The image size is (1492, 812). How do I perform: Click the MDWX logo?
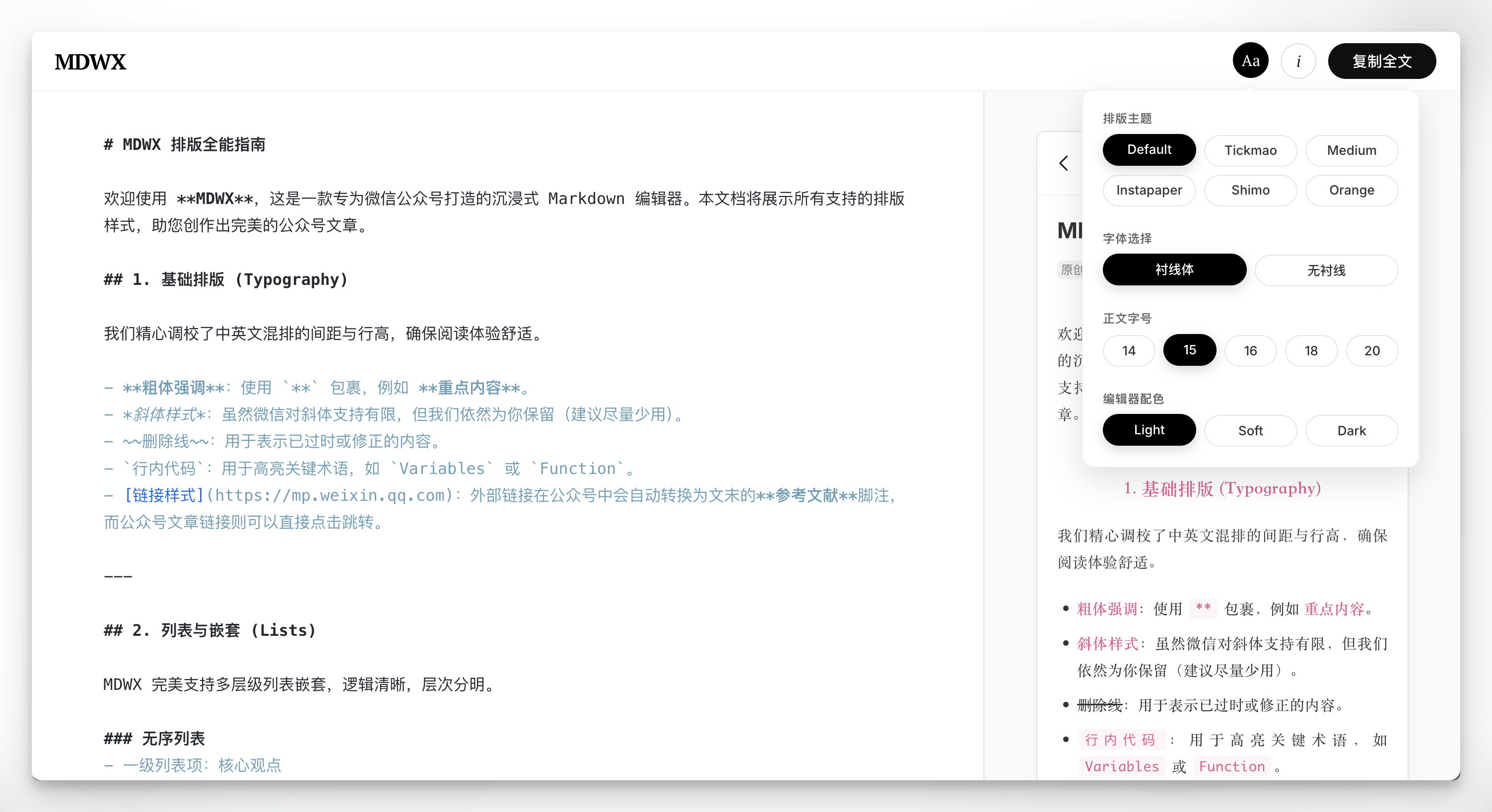90,62
